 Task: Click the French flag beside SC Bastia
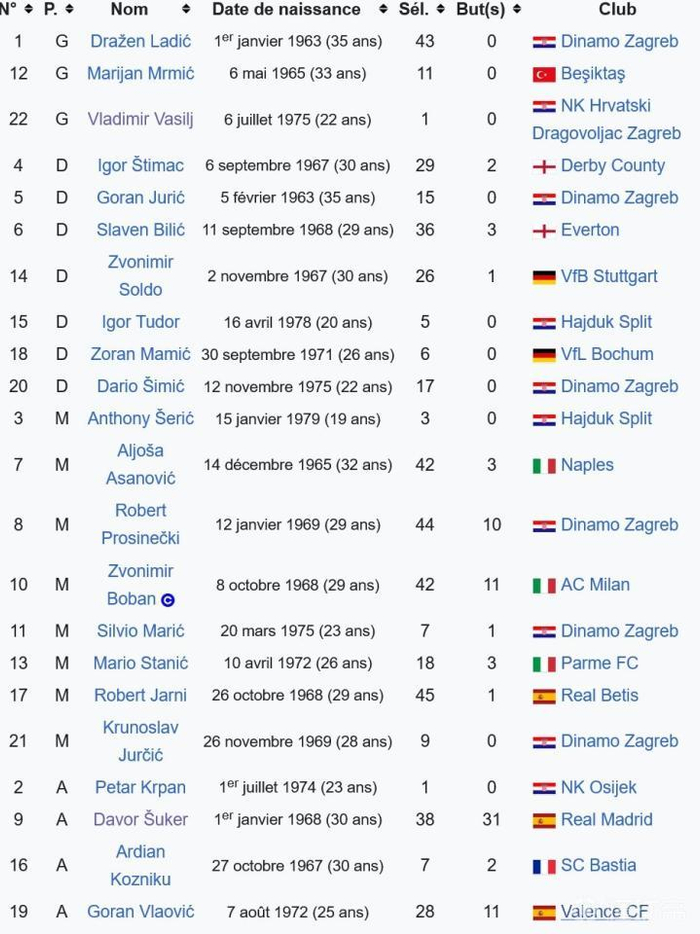point(544,867)
